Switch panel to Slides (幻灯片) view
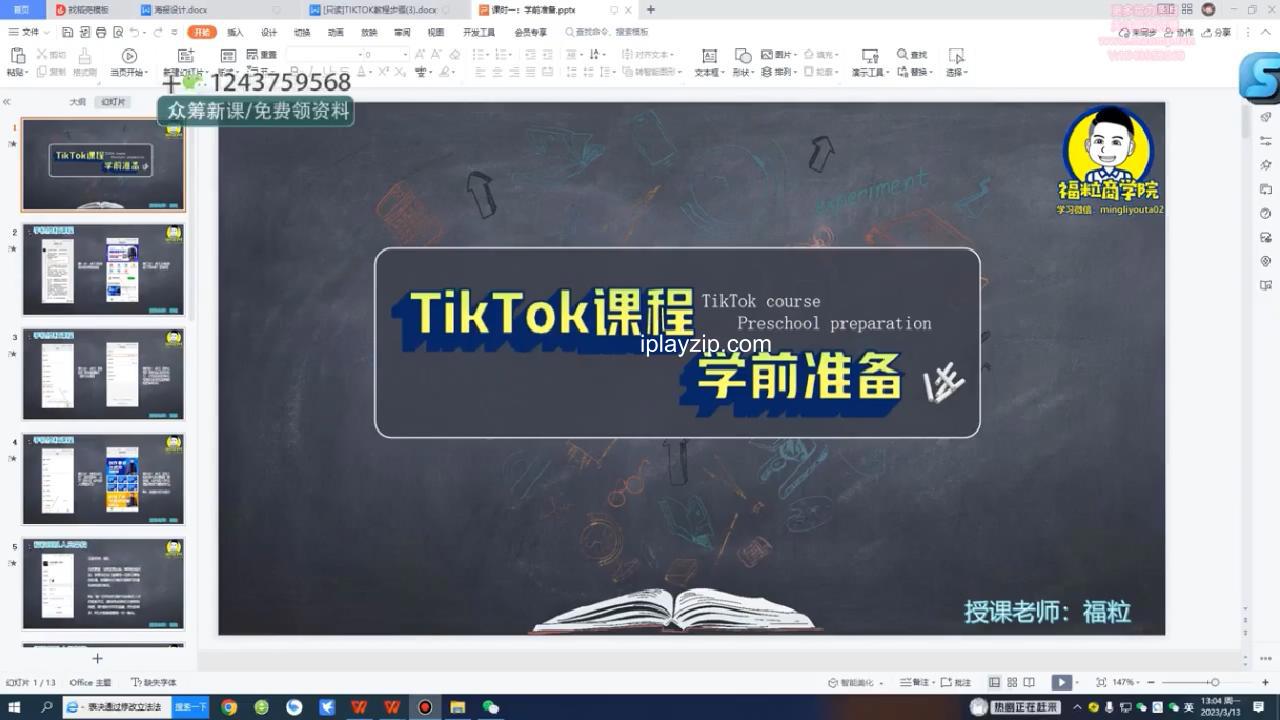The height and width of the screenshot is (720, 1280). pyautogui.click(x=113, y=102)
